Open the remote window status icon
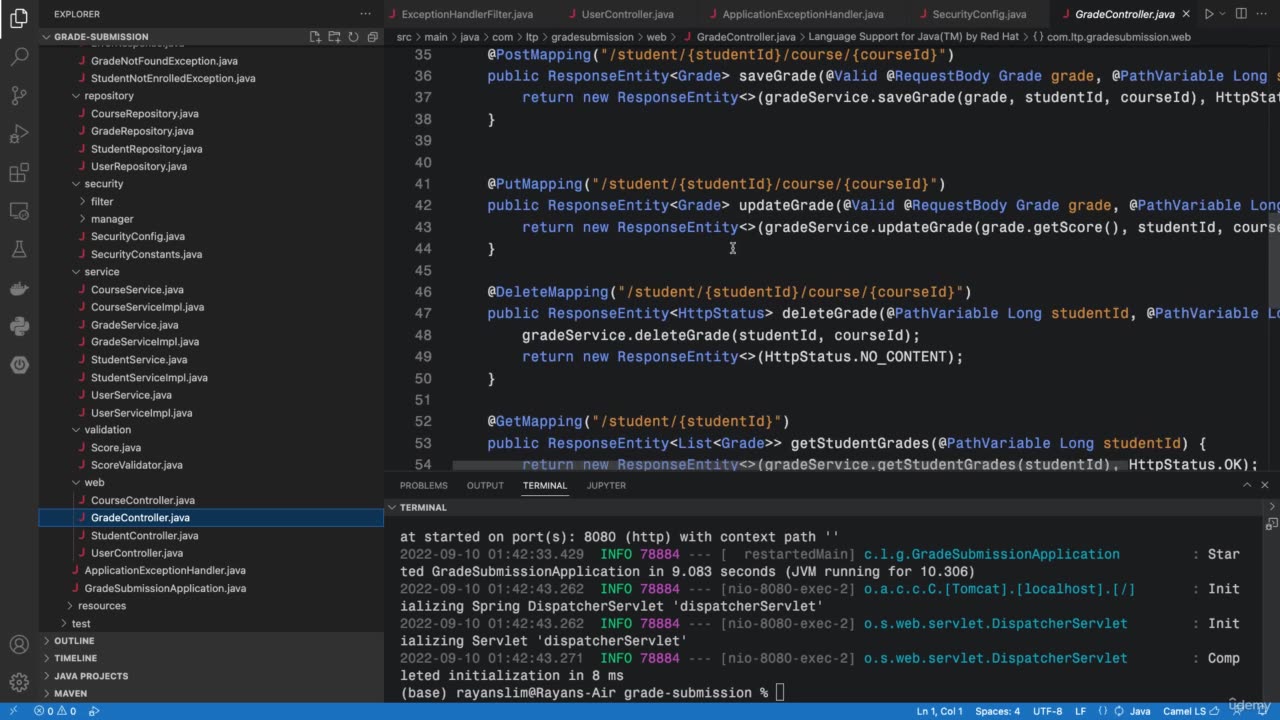This screenshot has width=1280, height=720. 13,711
